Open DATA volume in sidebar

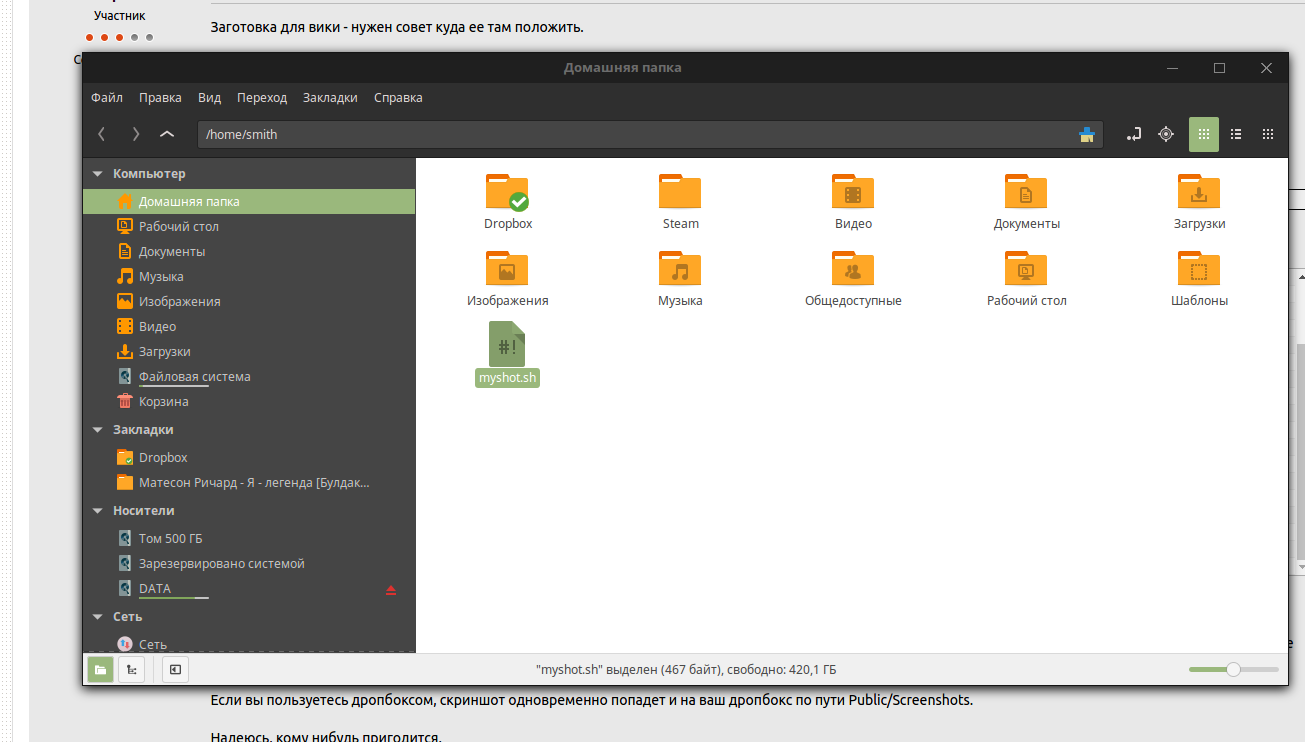249,588
